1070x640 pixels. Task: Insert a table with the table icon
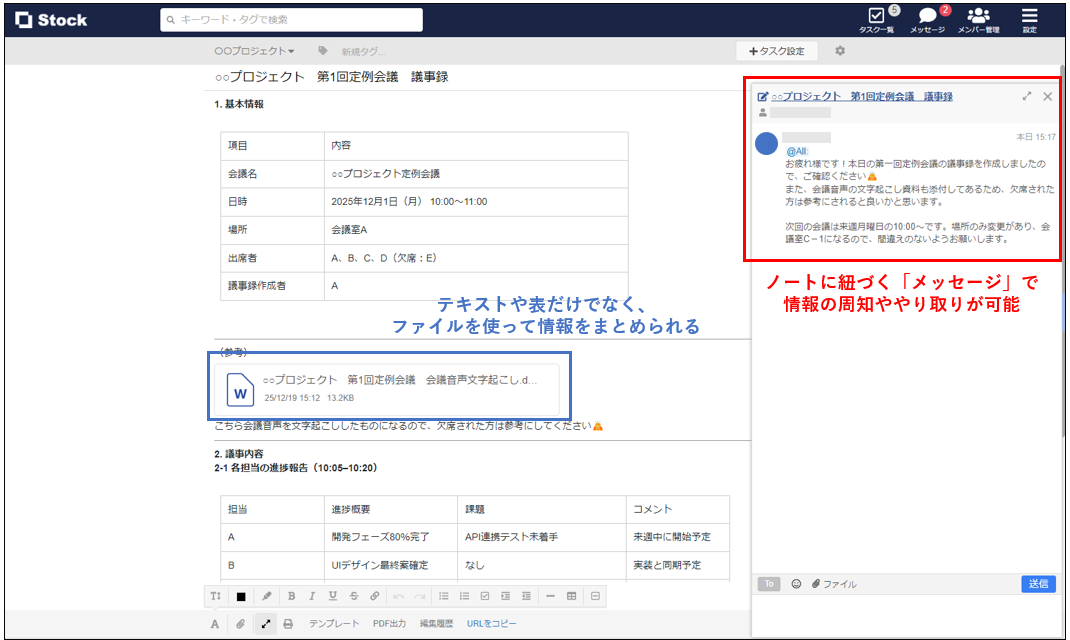[x=571, y=596]
